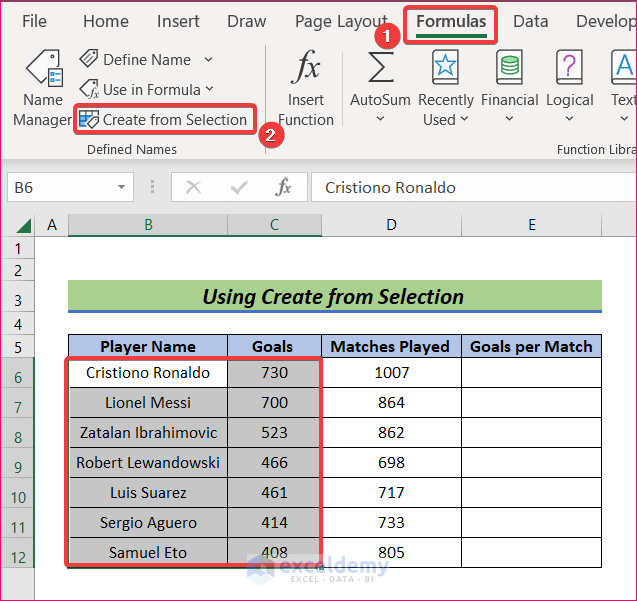Expand Recently Used dropdown arrow
Screen dimensions: 637x601
point(464,119)
